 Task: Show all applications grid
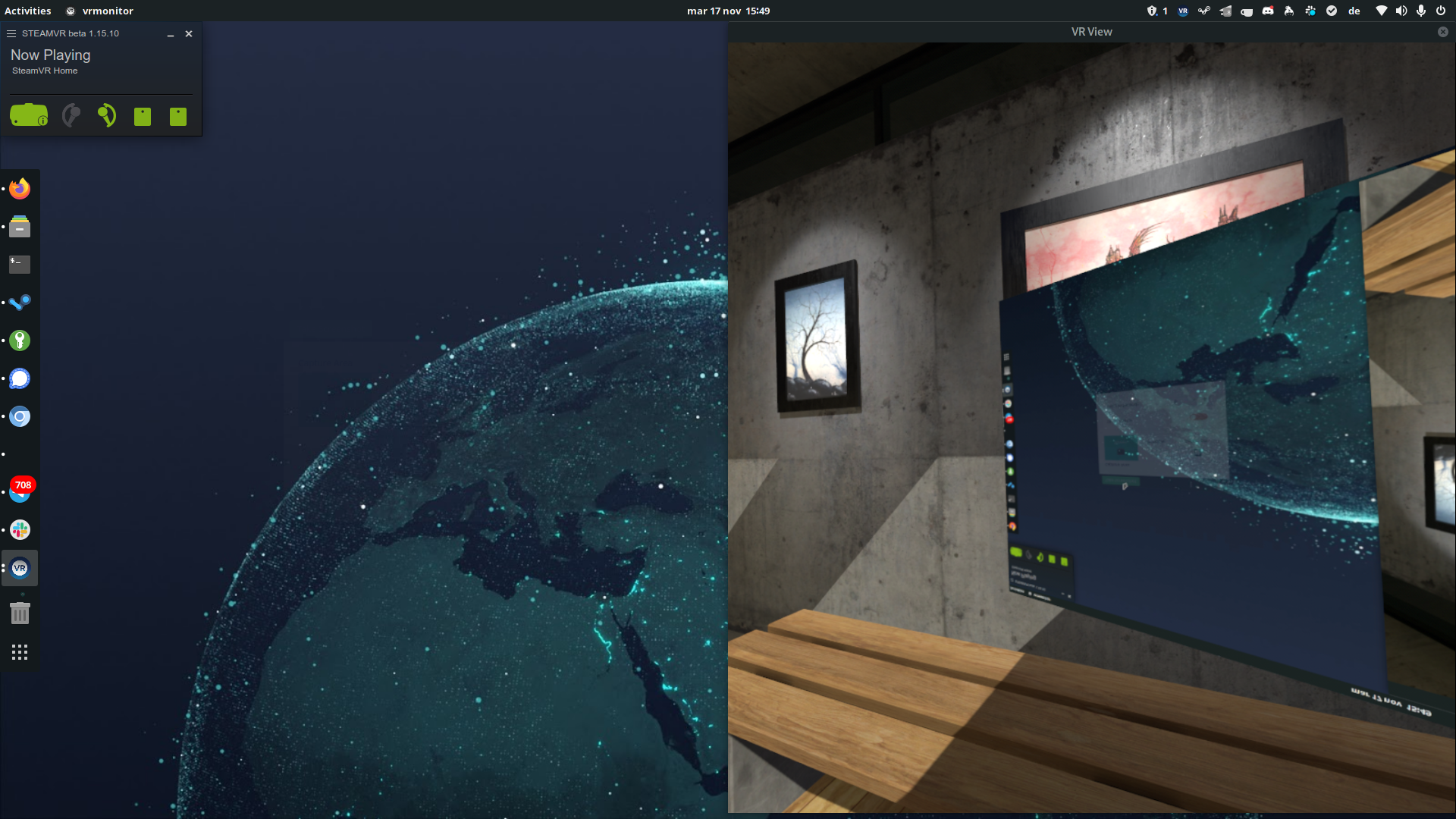pyautogui.click(x=20, y=652)
